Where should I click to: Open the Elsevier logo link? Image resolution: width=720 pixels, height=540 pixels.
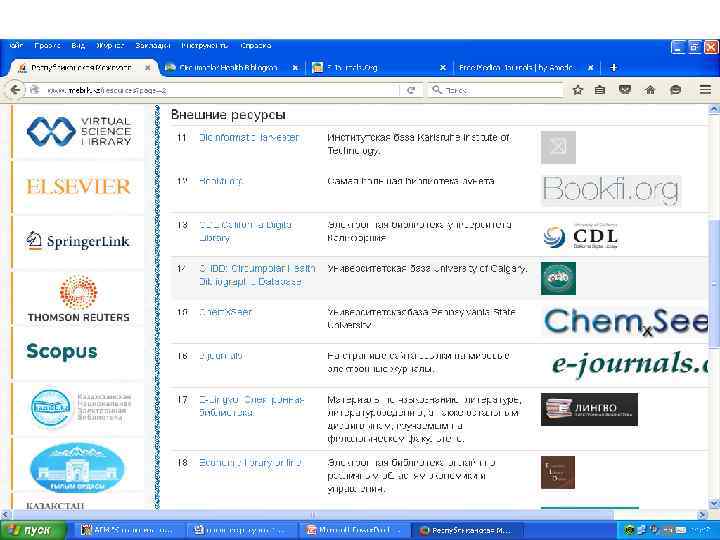tap(78, 186)
